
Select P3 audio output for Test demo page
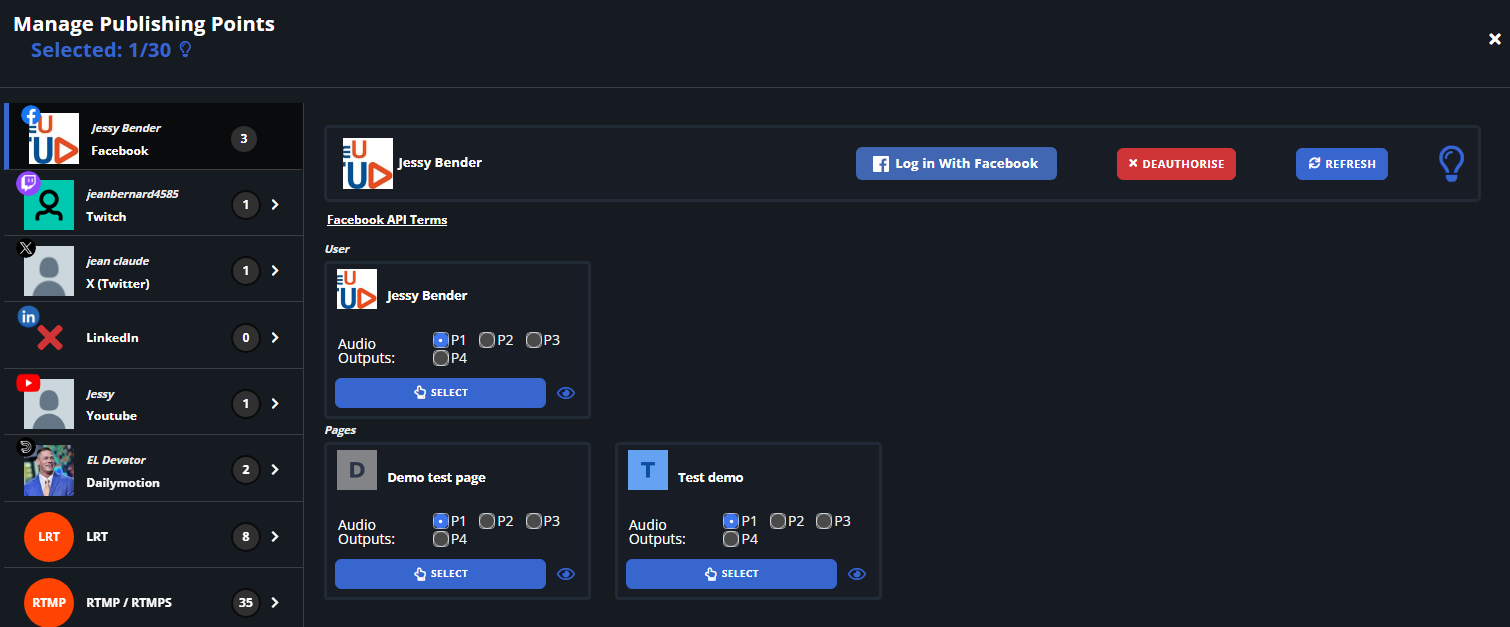824,521
